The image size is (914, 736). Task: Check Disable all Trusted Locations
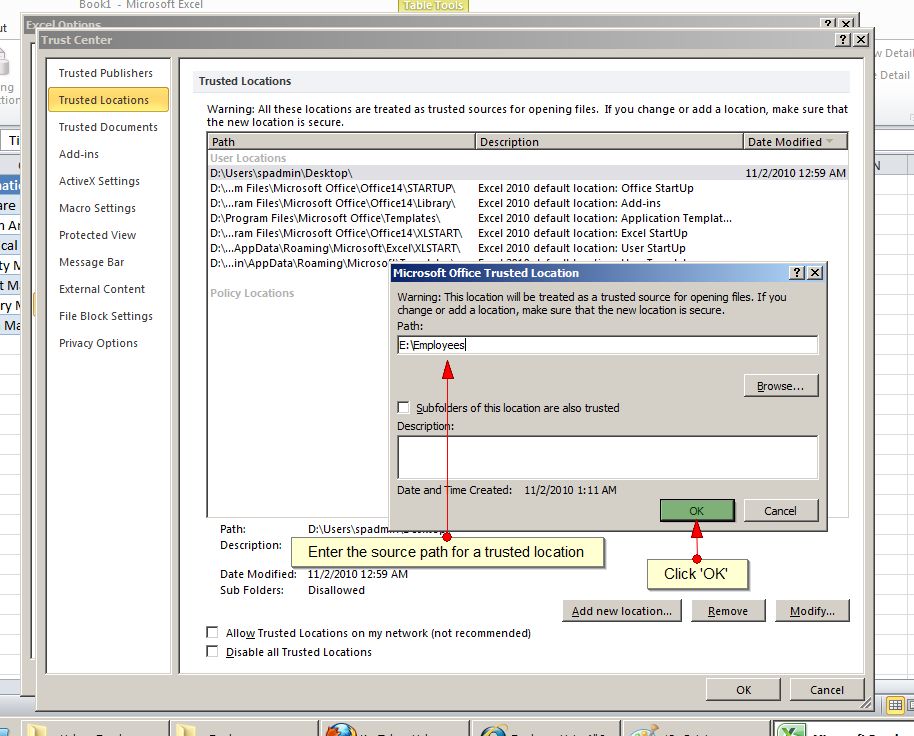(x=212, y=652)
